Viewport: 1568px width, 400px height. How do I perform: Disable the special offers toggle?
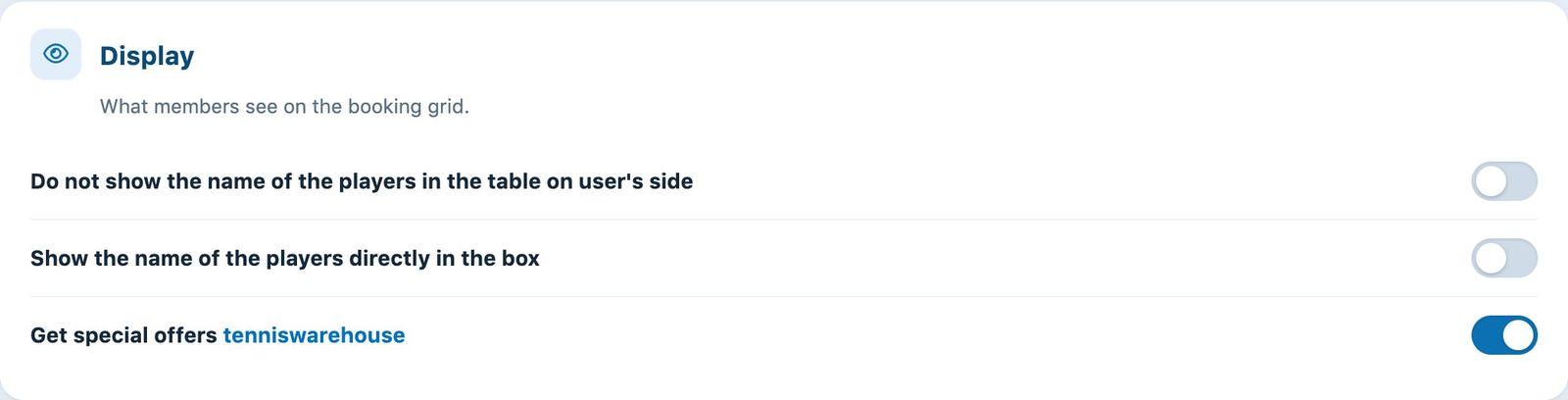[1504, 335]
